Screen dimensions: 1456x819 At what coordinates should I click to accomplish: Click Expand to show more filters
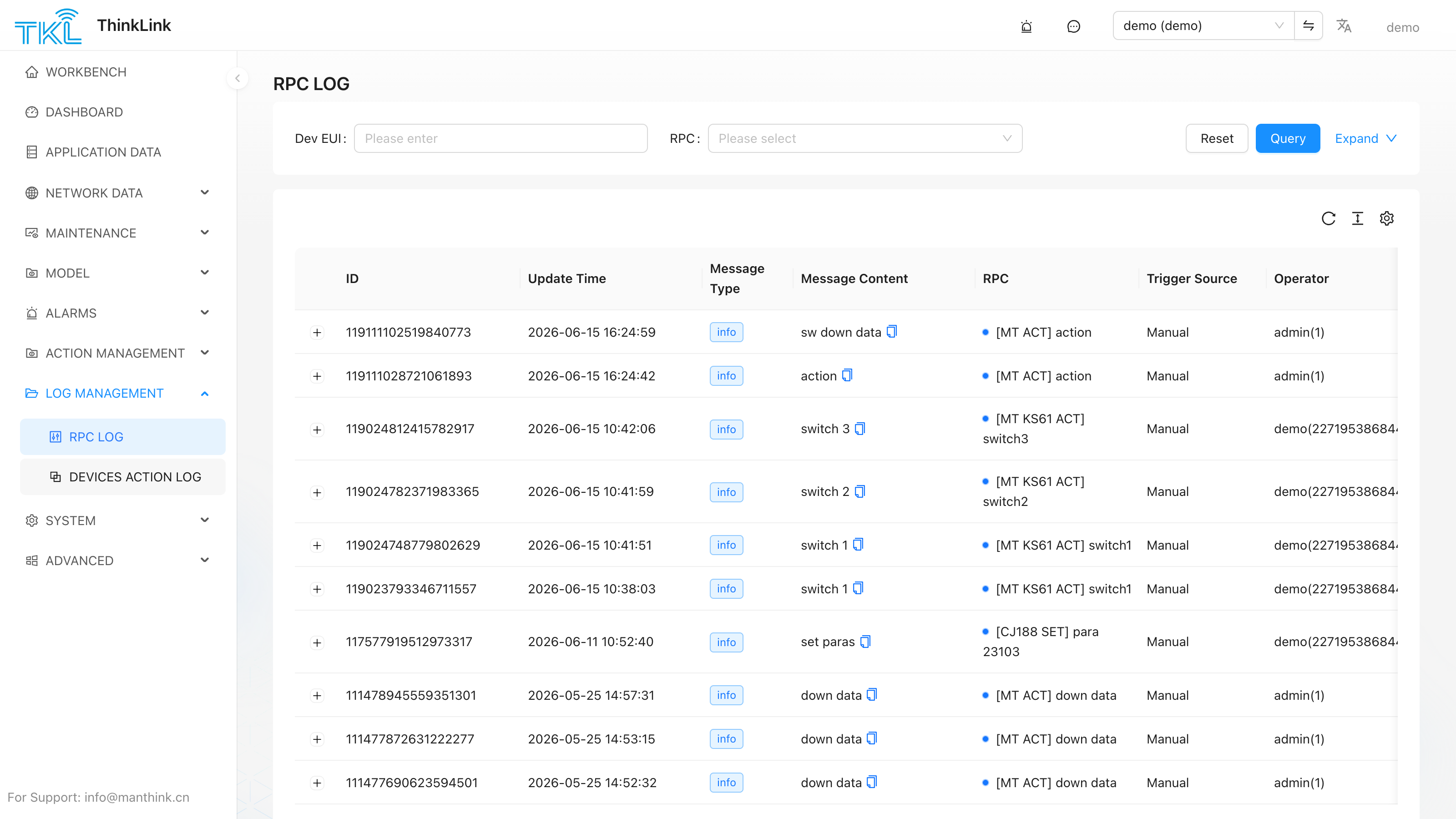point(1365,138)
